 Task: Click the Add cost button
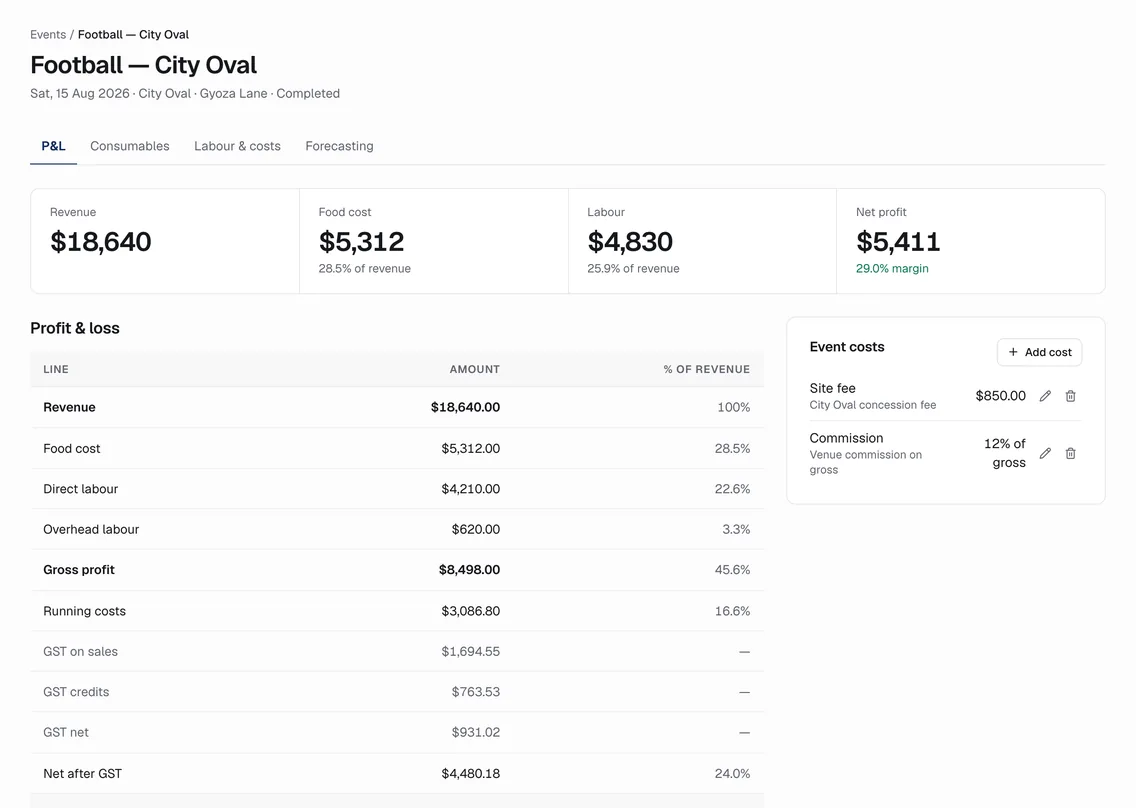(x=1039, y=352)
